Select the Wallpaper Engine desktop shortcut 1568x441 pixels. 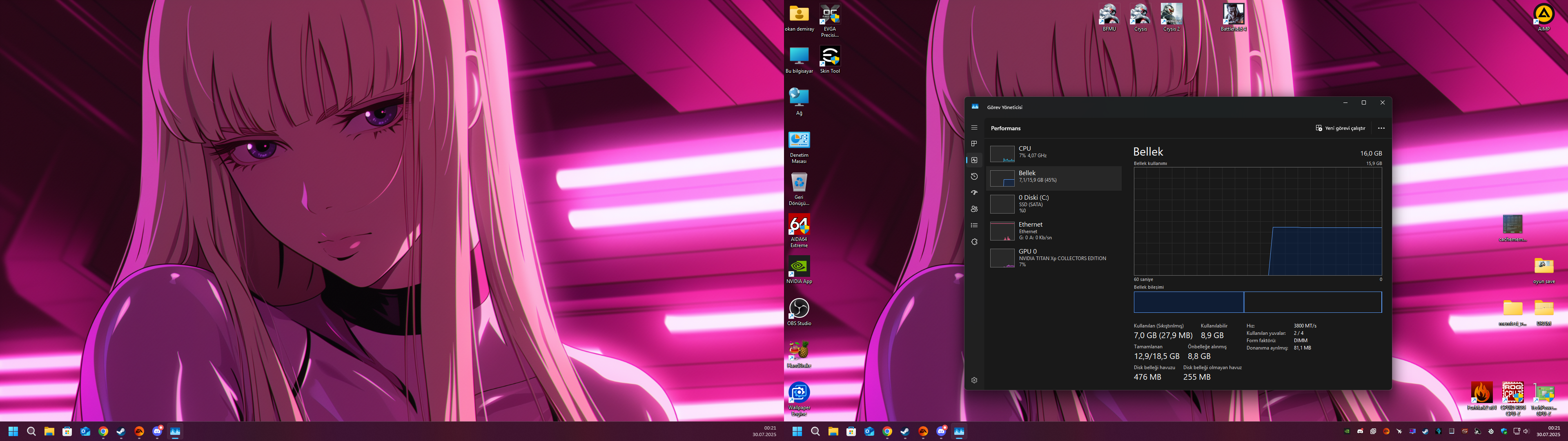pos(799,400)
